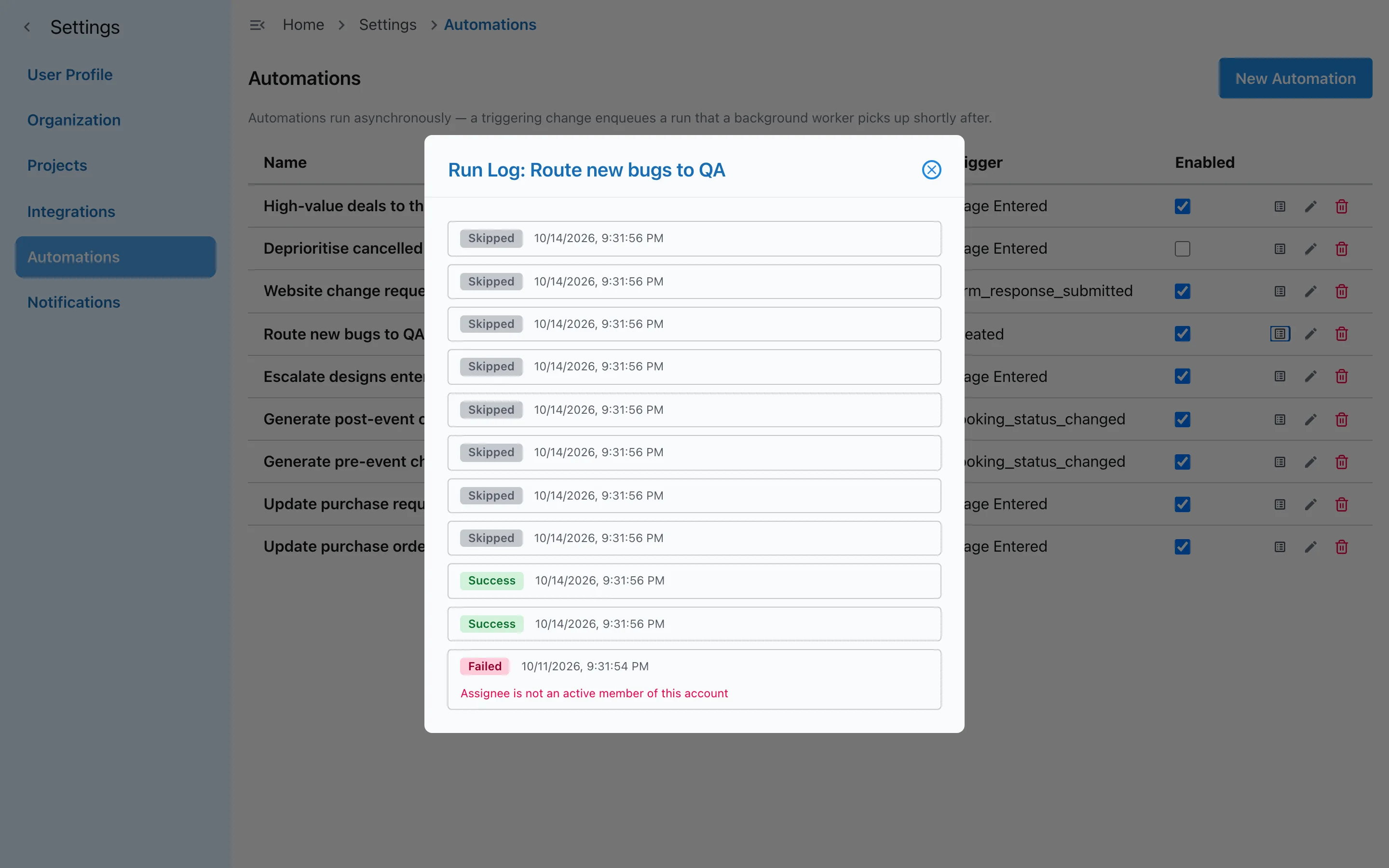Edit the High-value deals automation
The width and height of the screenshot is (1389, 868).
(1310, 206)
